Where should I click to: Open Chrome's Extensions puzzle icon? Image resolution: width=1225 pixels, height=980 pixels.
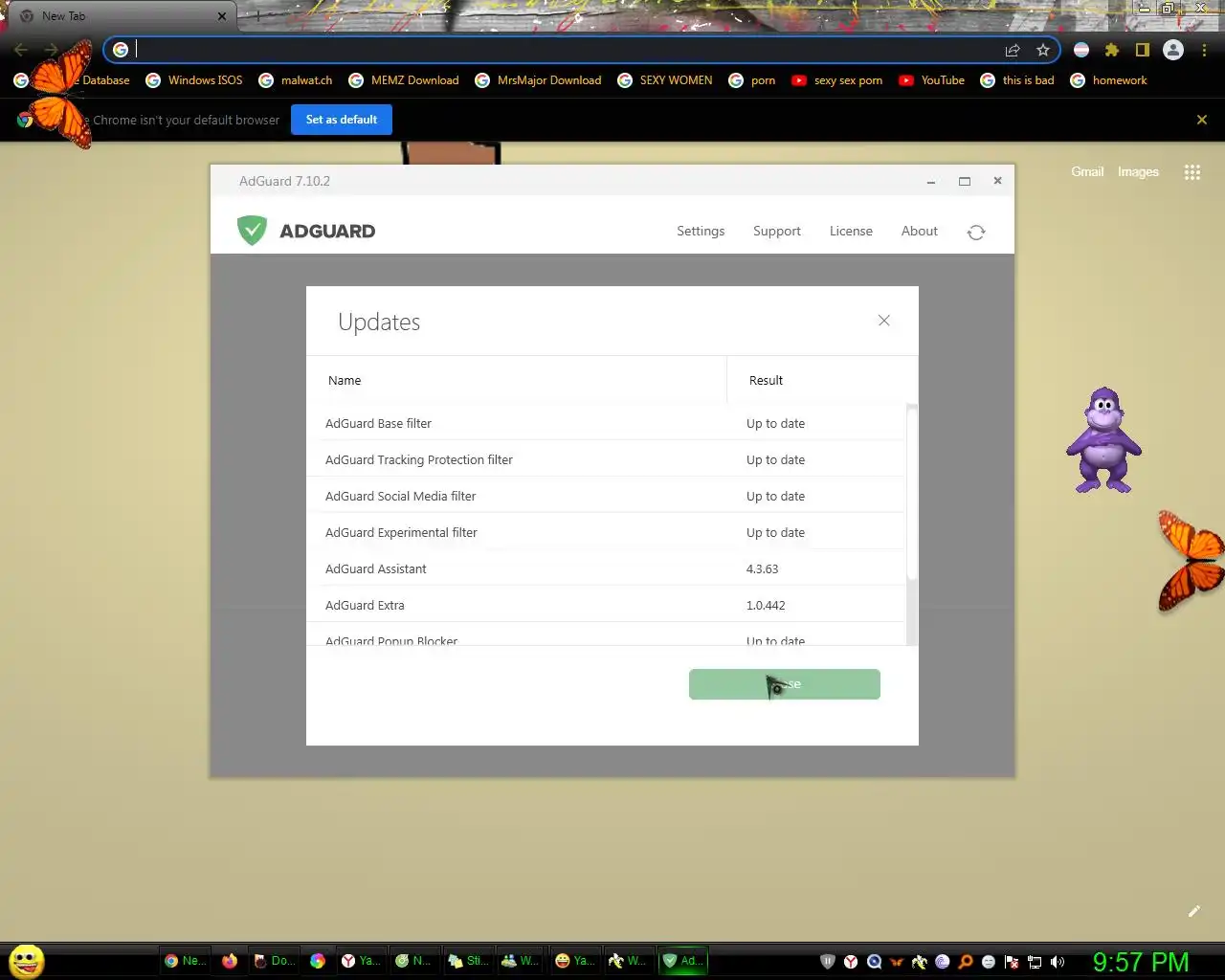1112,50
